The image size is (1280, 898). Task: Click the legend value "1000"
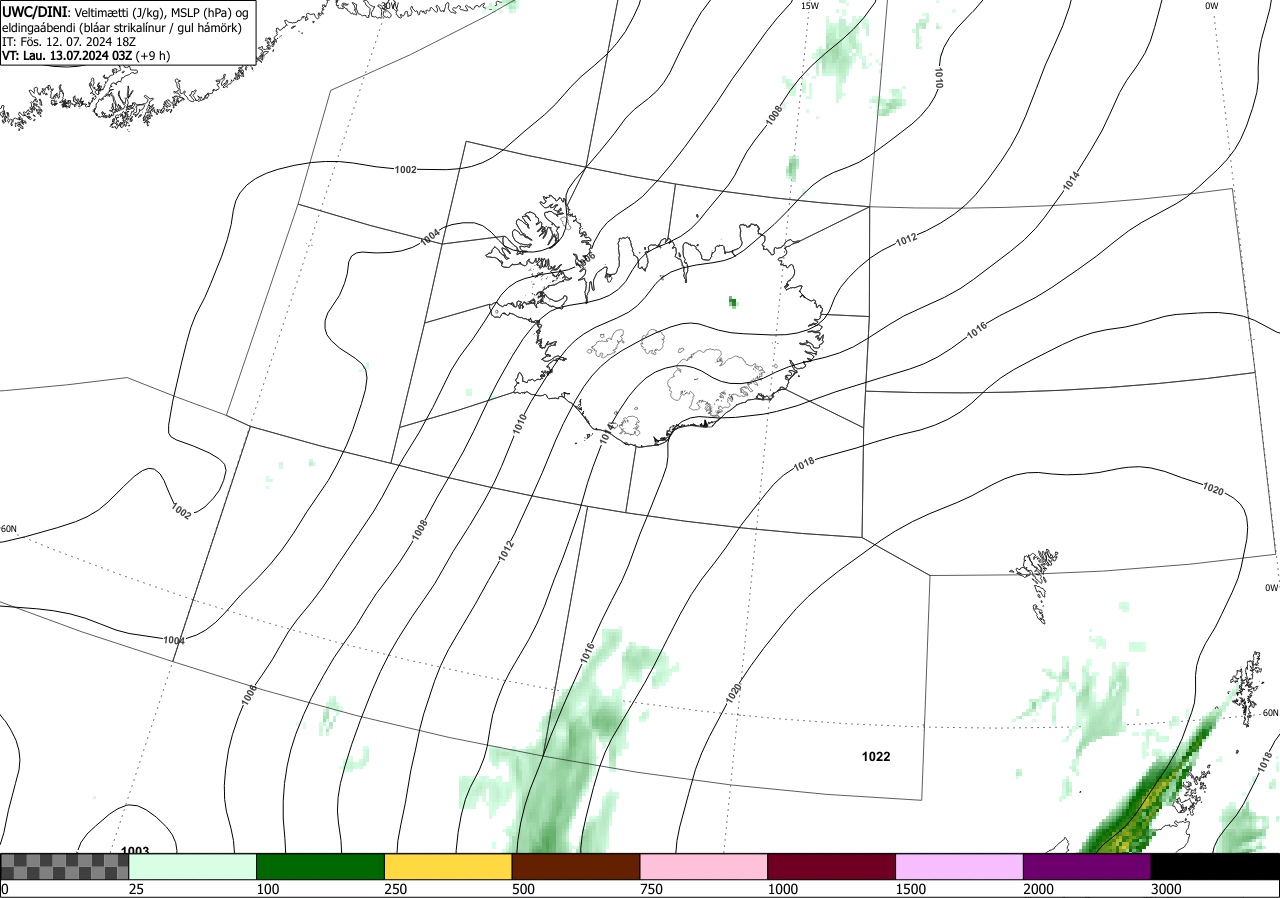(x=782, y=889)
